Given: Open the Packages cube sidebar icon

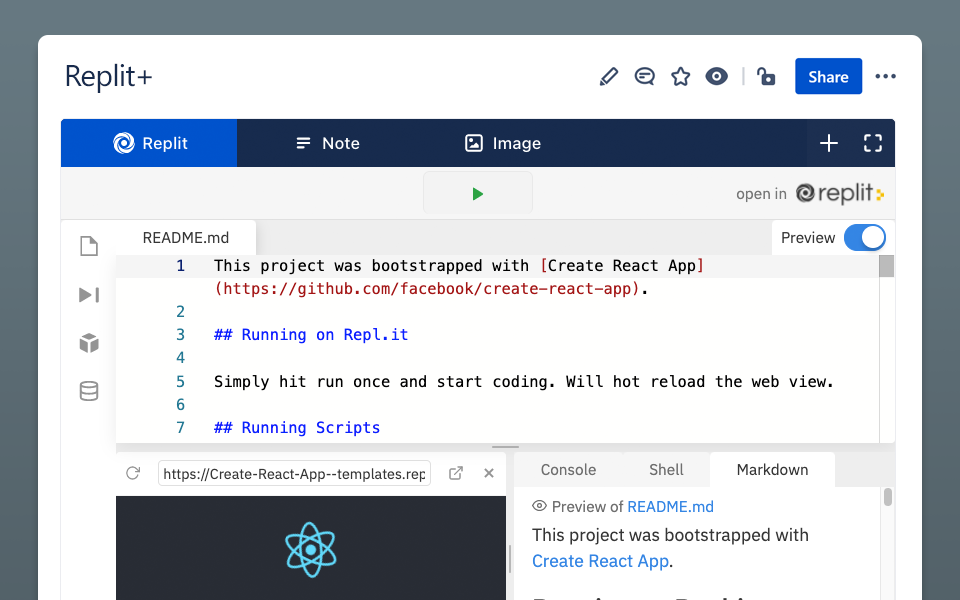Looking at the screenshot, I should pyautogui.click(x=89, y=343).
